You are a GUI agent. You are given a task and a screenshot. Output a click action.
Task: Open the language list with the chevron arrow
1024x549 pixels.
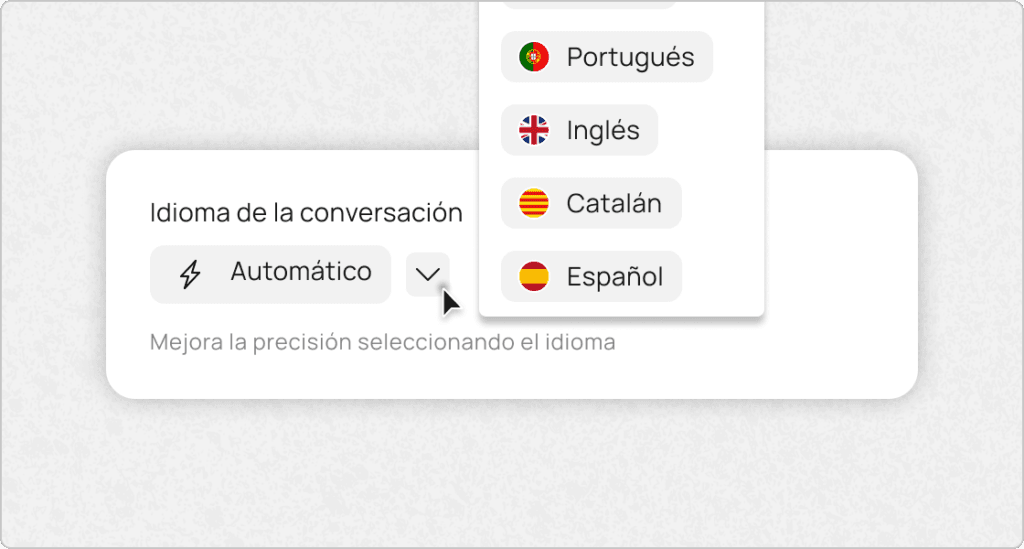(x=428, y=274)
